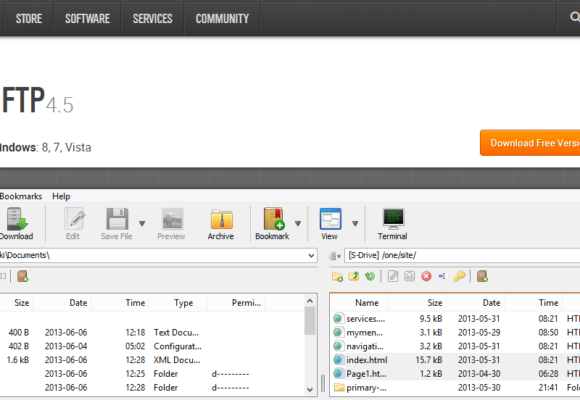Select the local Folder row timed 12:28
This screenshot has width=580, height=400.
tap(152, 387)
